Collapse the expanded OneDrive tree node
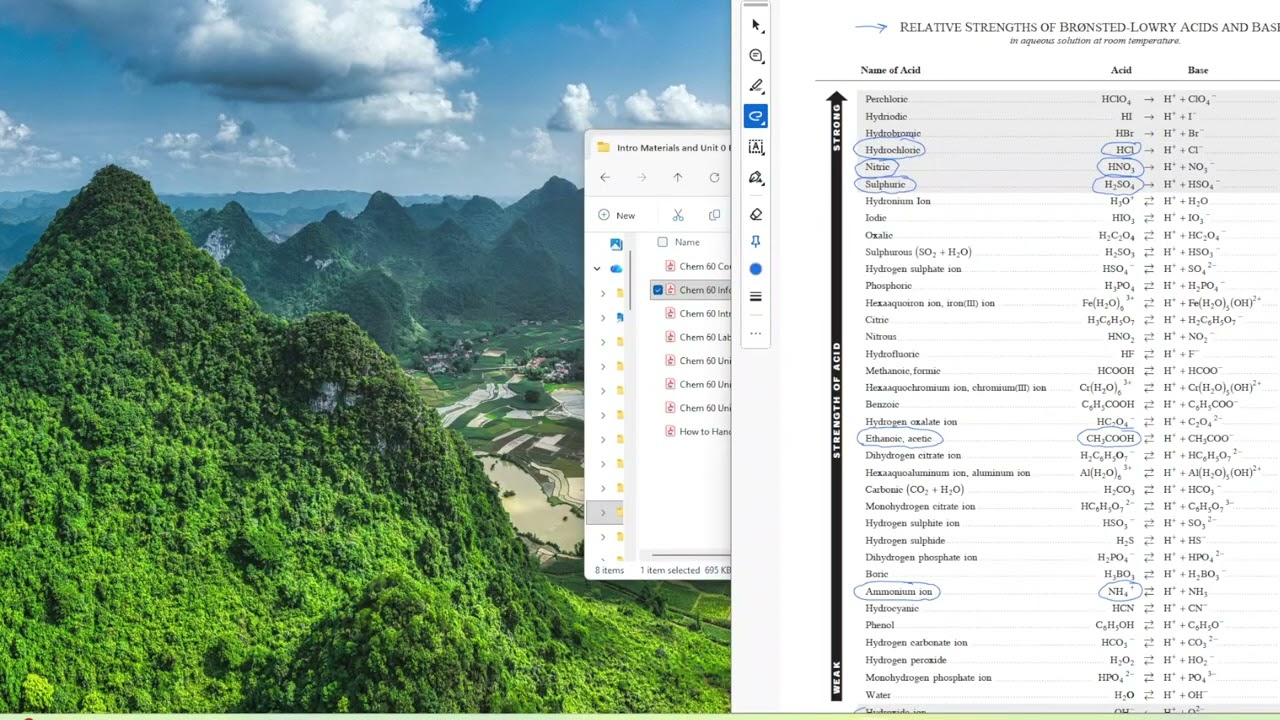The image size is (1280, 720). click(597, 268)
